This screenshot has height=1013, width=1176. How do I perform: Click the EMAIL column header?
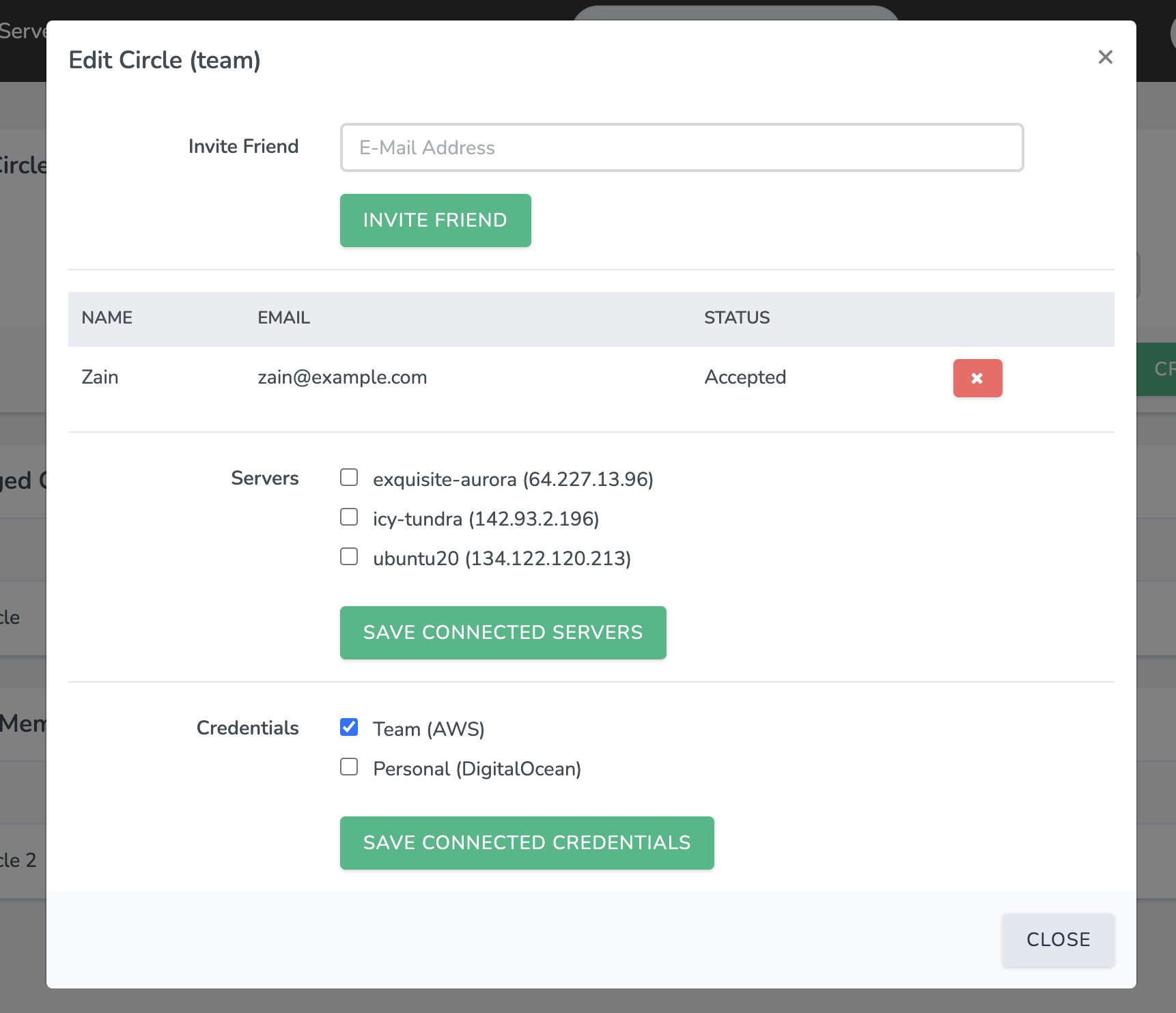click(x=283, y=318)
